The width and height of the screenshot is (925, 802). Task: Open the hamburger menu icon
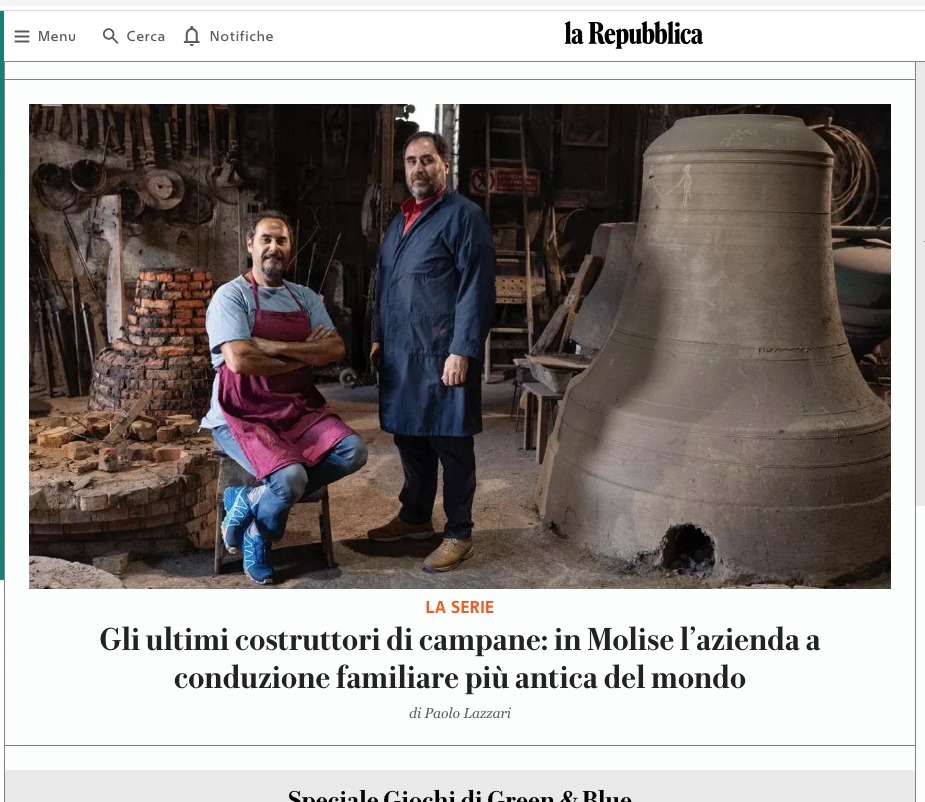[x=22, y=37]
